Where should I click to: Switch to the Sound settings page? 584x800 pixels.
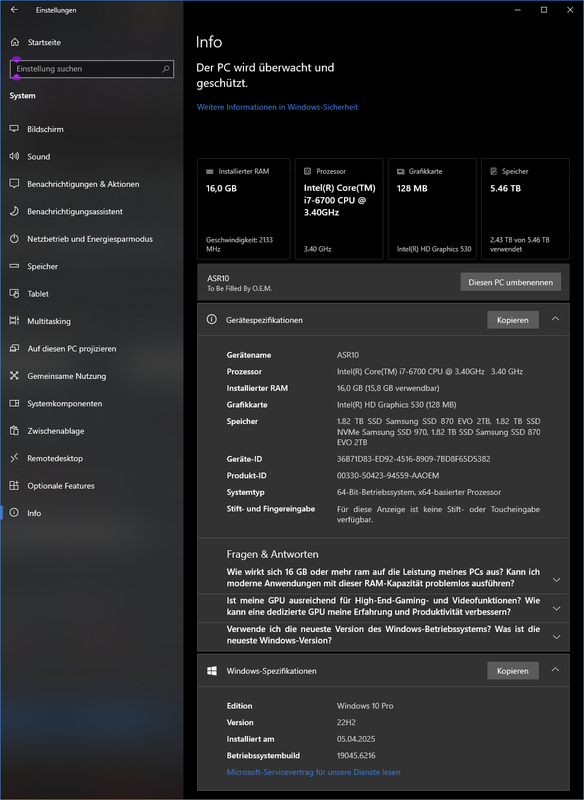[92, 157]
